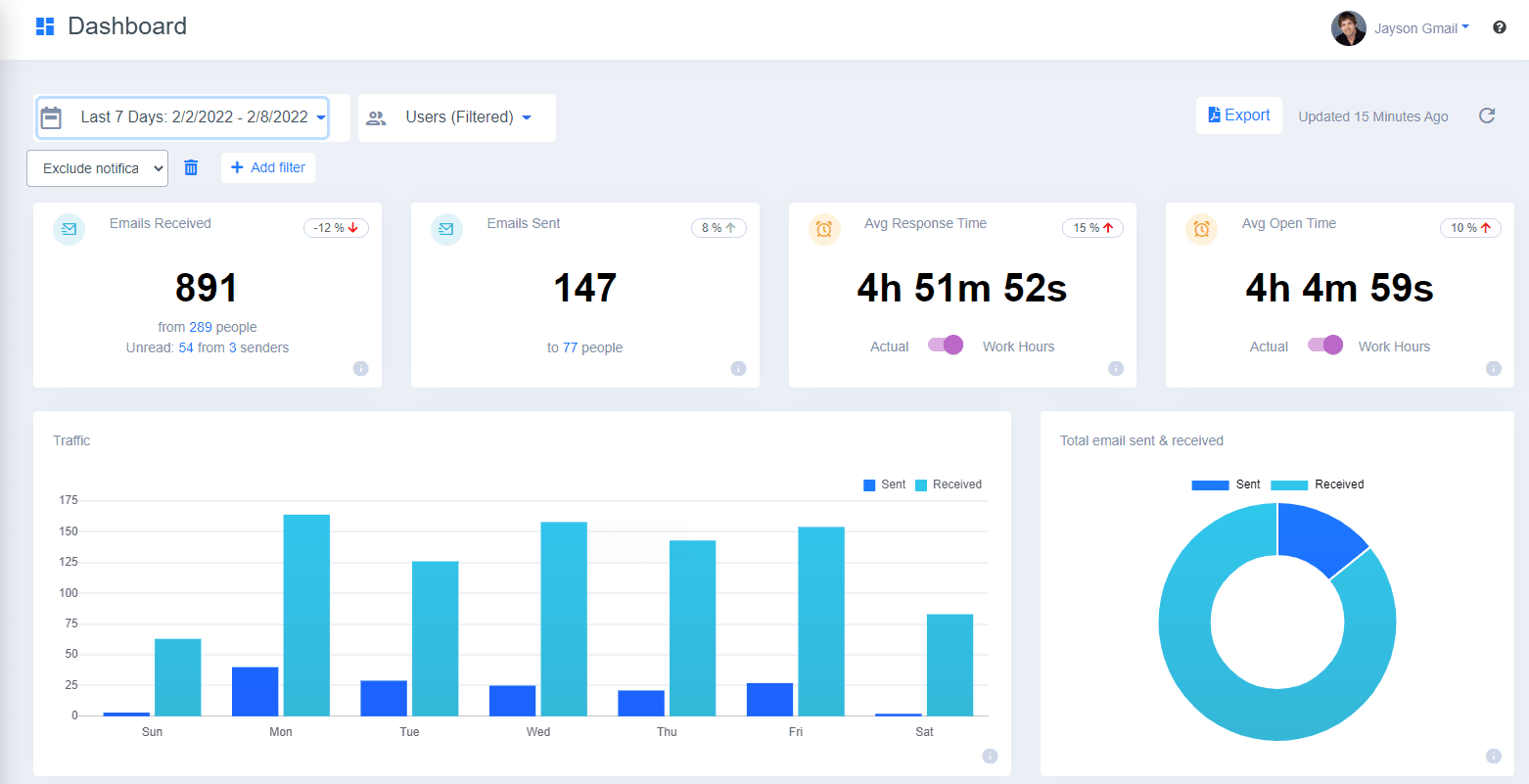Image resolution: width=1529 pixels, height=784 pixels.
Task: Open the Exclude notifications filter select
Action: tap(97, 168)
